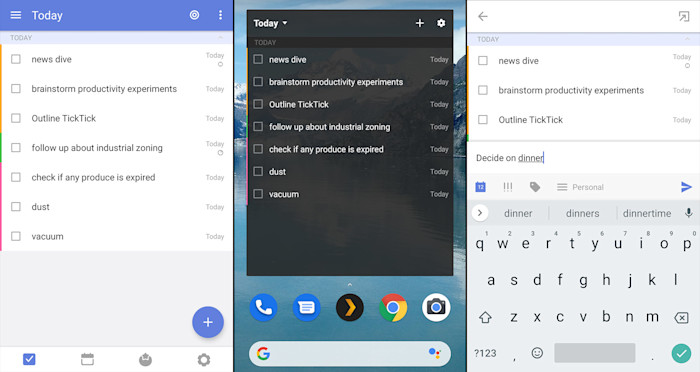Tick the Outline TickTick checkbox in right panel
This screenshot has height=372, width=700.
pos(483,120)
